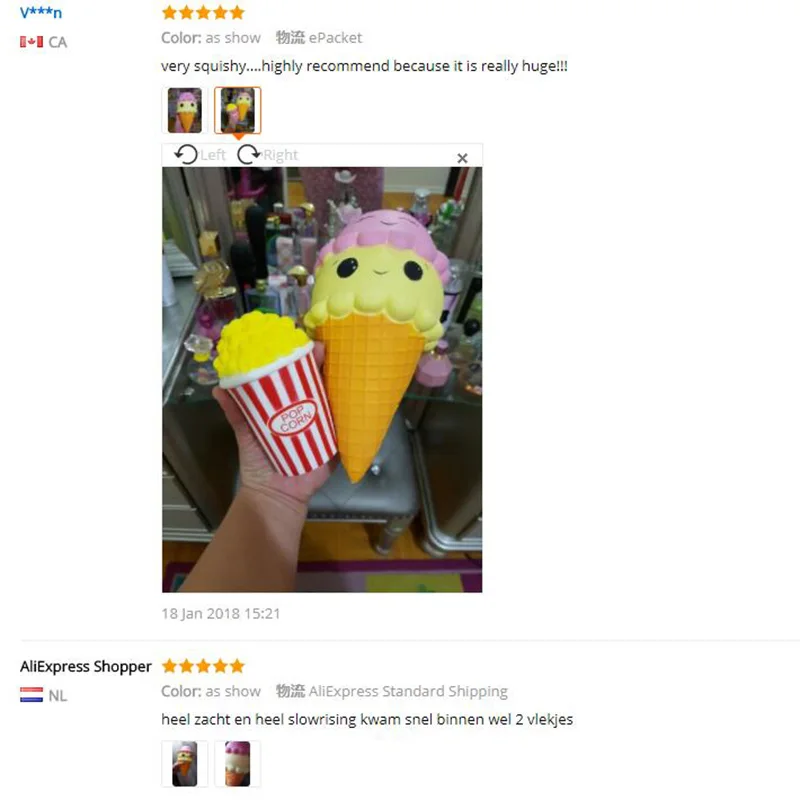The image size is (800, 800).
Task: Click the 'very squishy' review text
Action: click(364, 66)
